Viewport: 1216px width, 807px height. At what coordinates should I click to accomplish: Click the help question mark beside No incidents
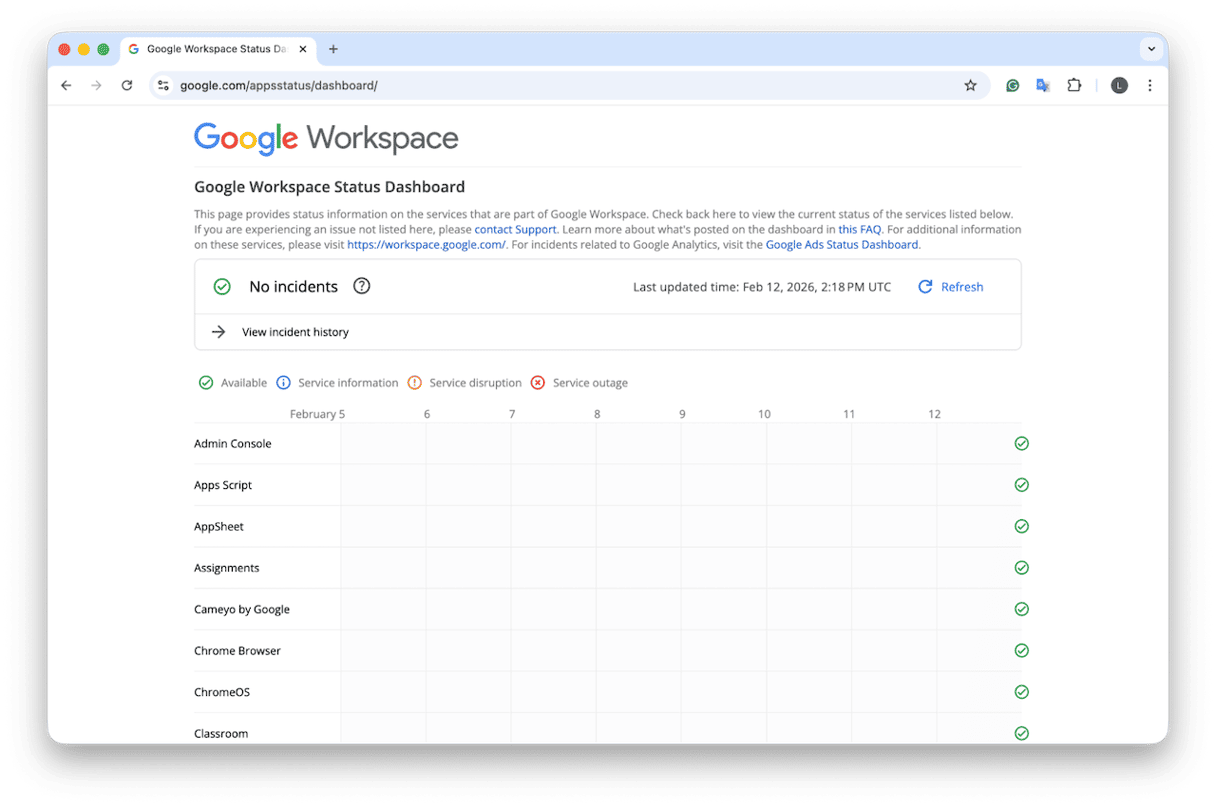362,286
